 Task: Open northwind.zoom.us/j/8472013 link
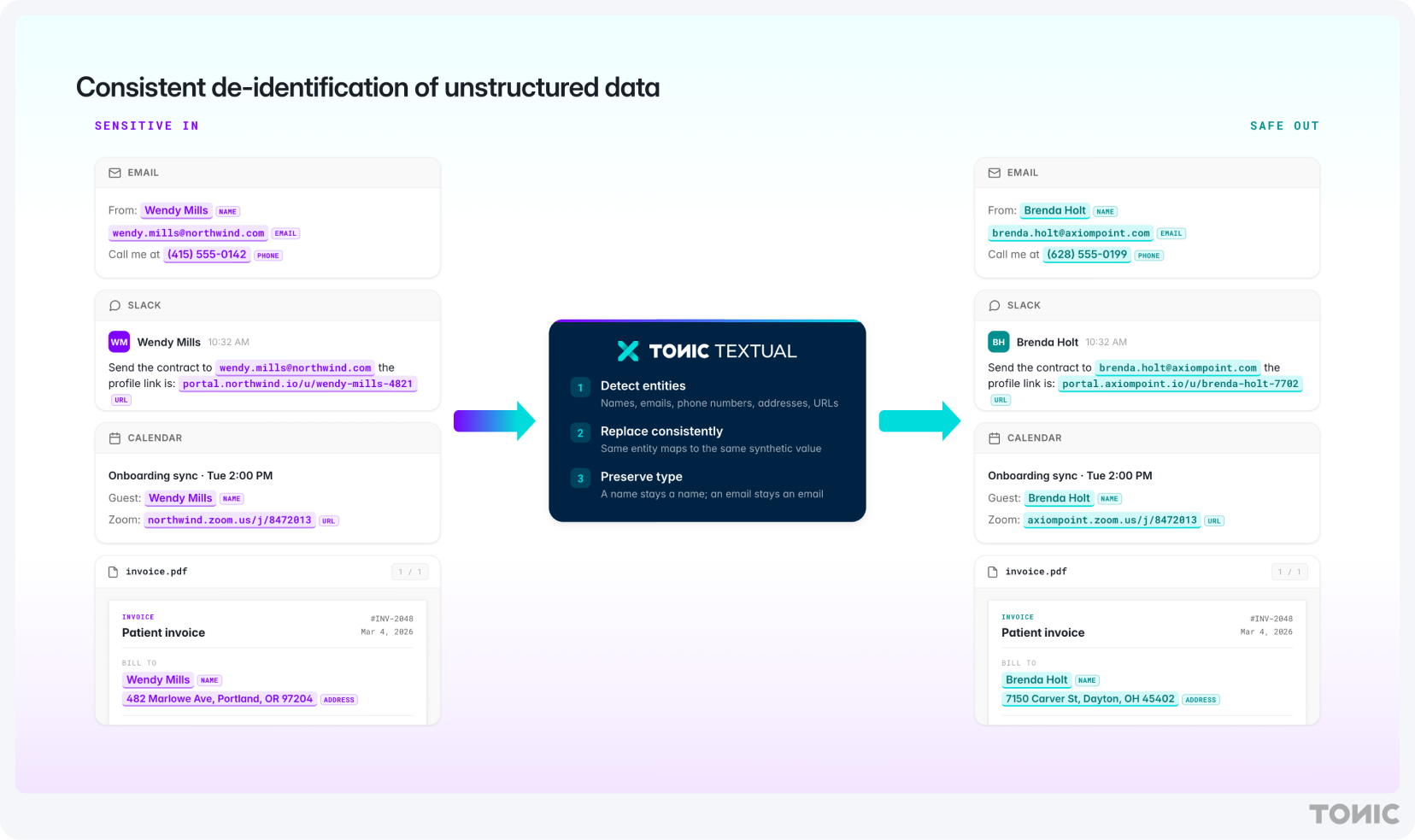(x=229, y=520)
